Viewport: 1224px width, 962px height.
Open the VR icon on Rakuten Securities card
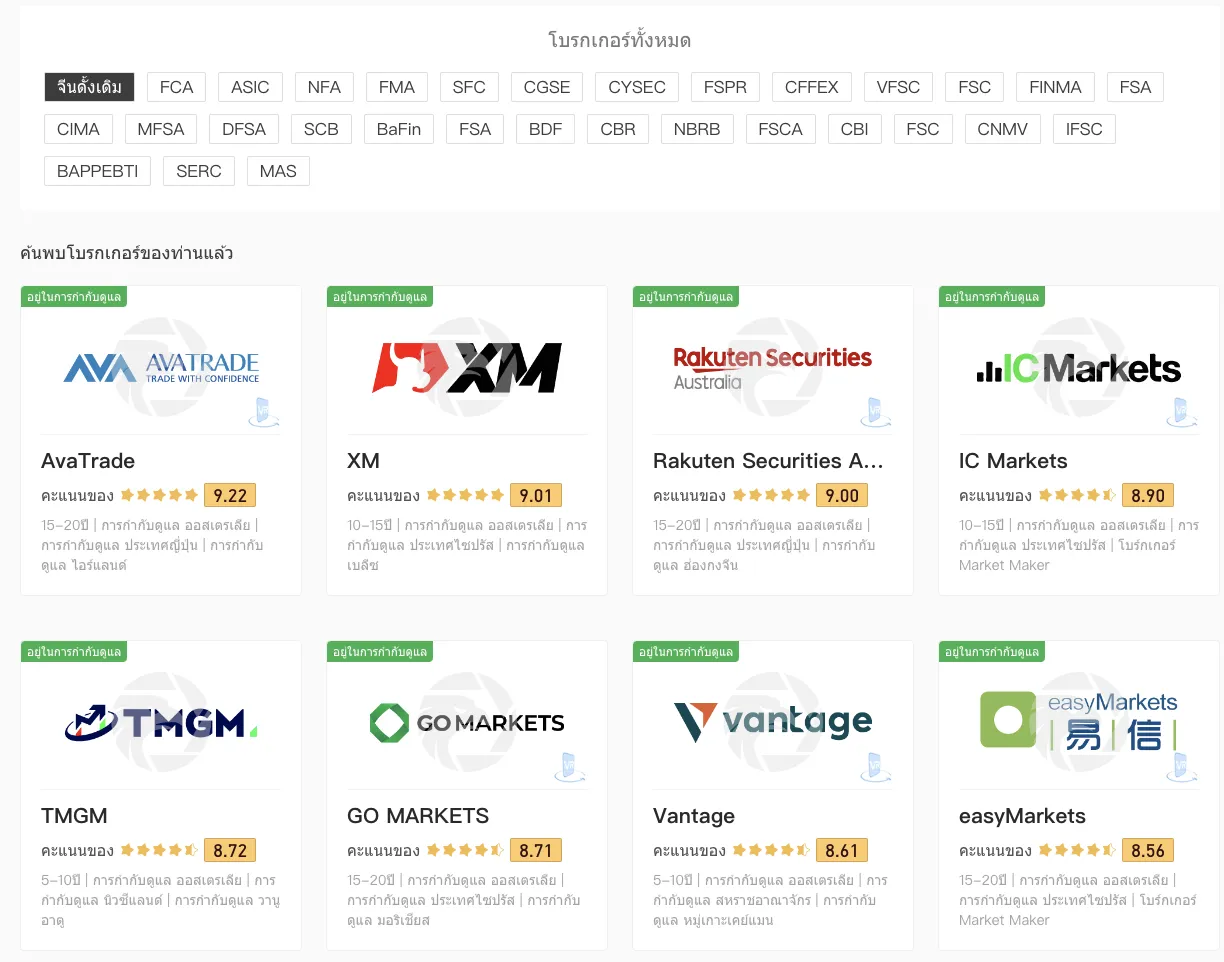click(876, 412)
